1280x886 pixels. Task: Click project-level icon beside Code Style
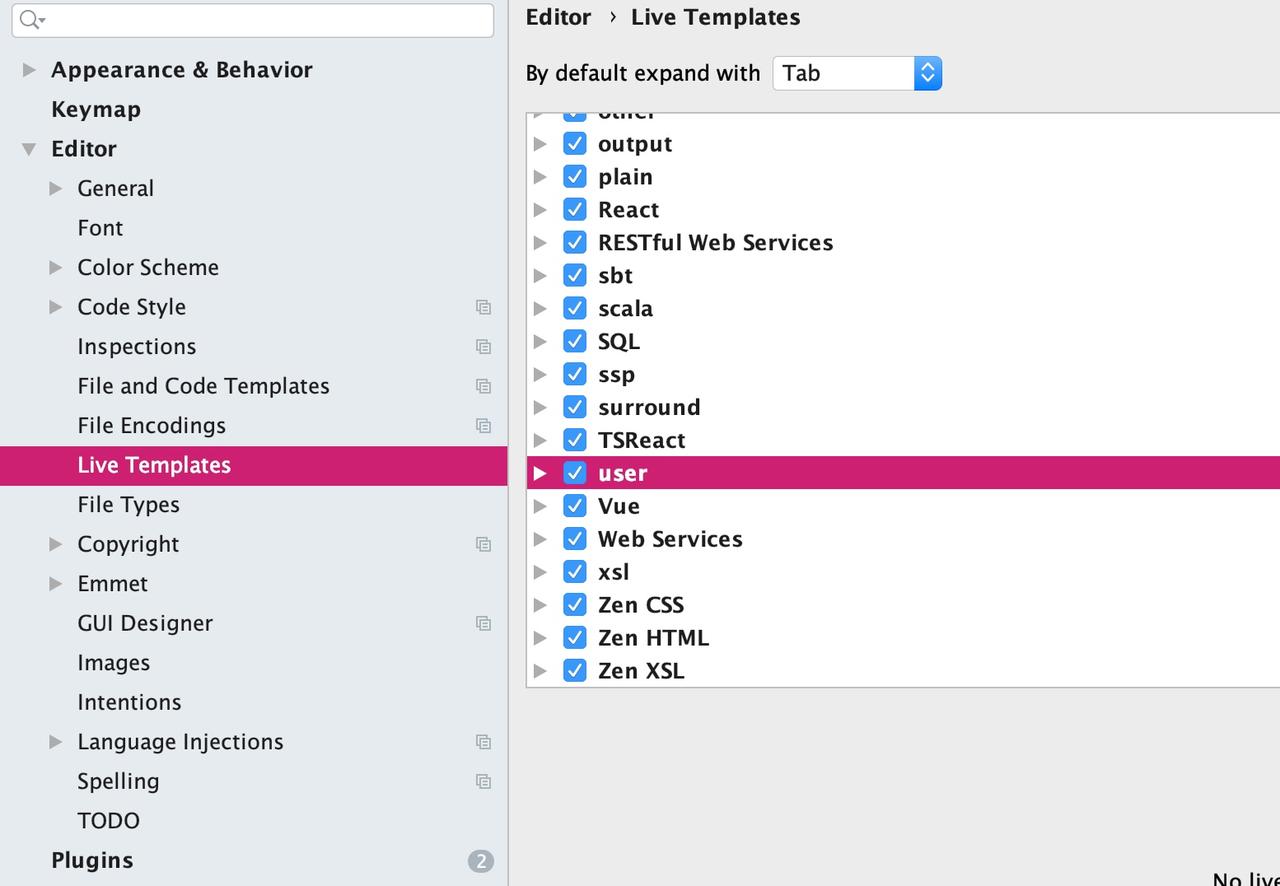(483, 308)
